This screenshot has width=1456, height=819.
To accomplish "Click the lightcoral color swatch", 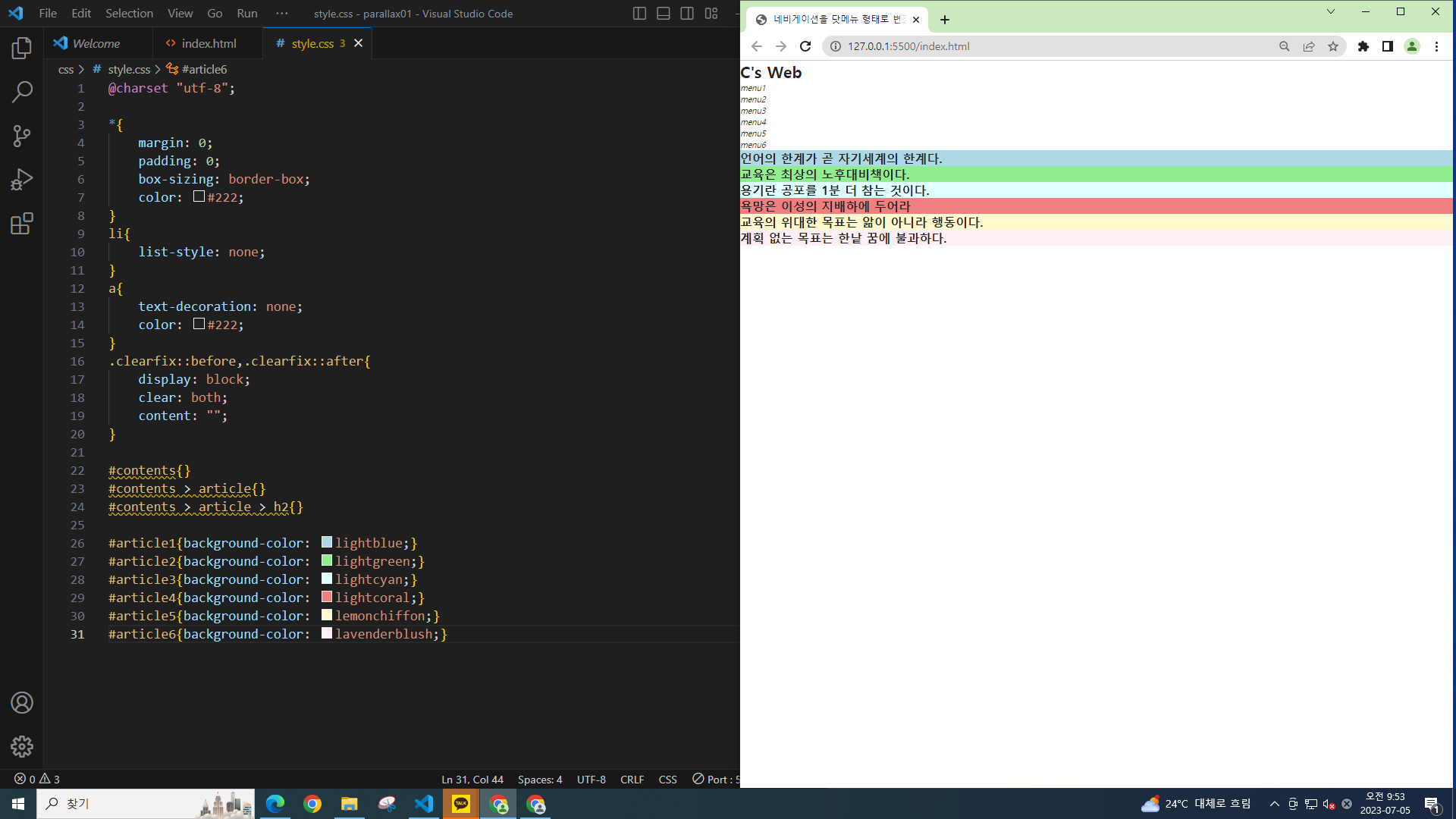I will click(x=327, y=597).
